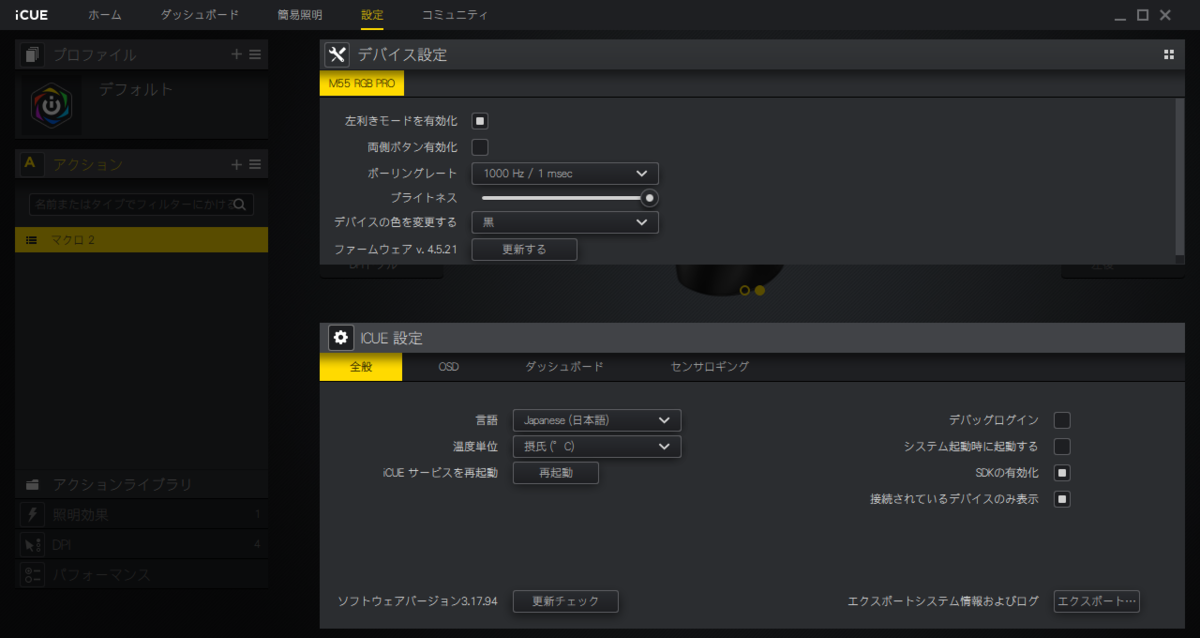Select the マクロ 2 action

pyautogui.click(x=141, y=240)
